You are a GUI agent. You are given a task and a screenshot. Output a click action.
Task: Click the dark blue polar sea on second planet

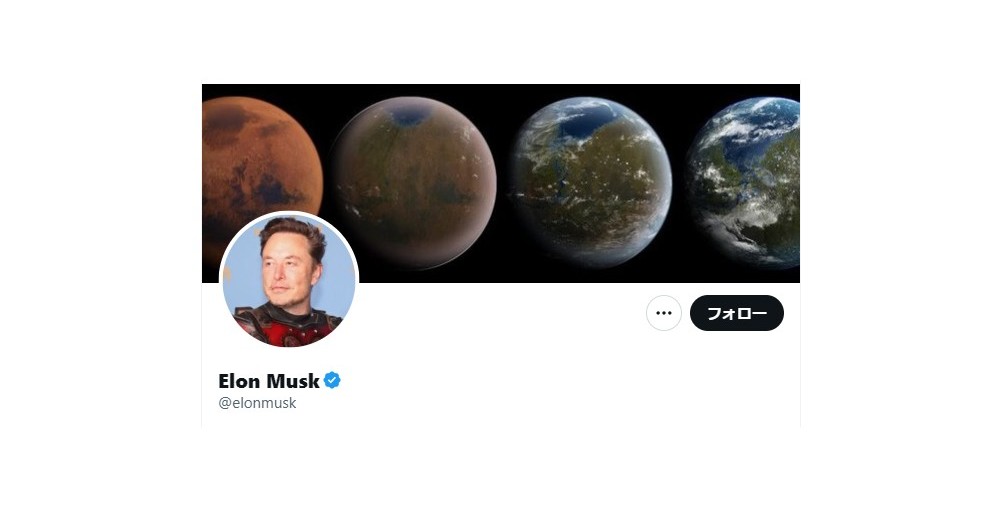click(x=409, y=117)
